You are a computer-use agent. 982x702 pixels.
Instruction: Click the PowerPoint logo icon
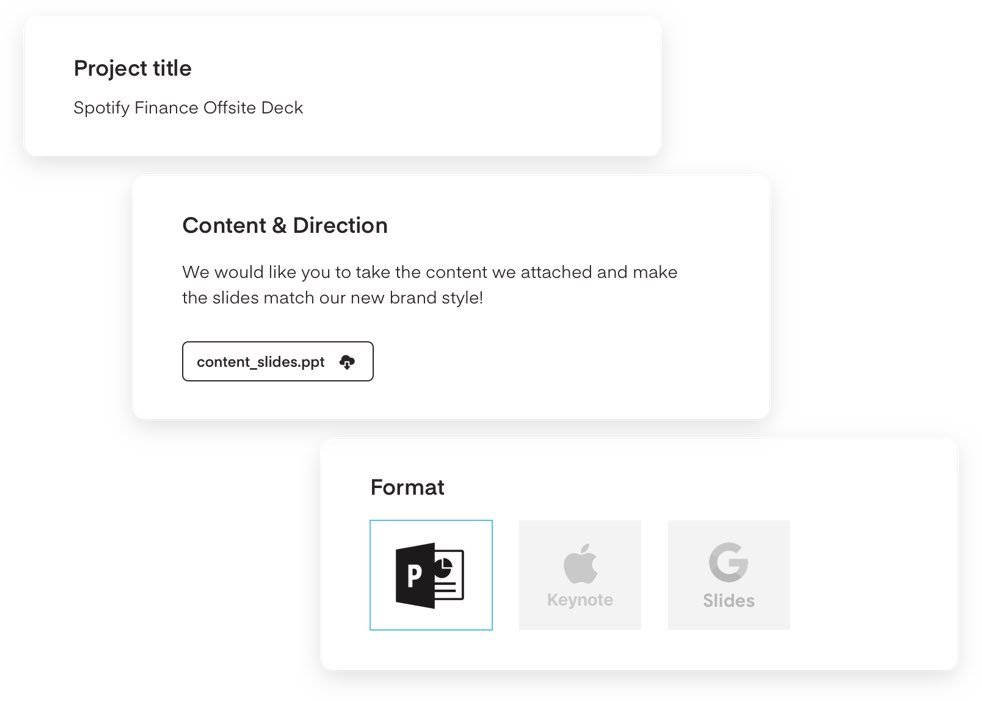(430, 576)
